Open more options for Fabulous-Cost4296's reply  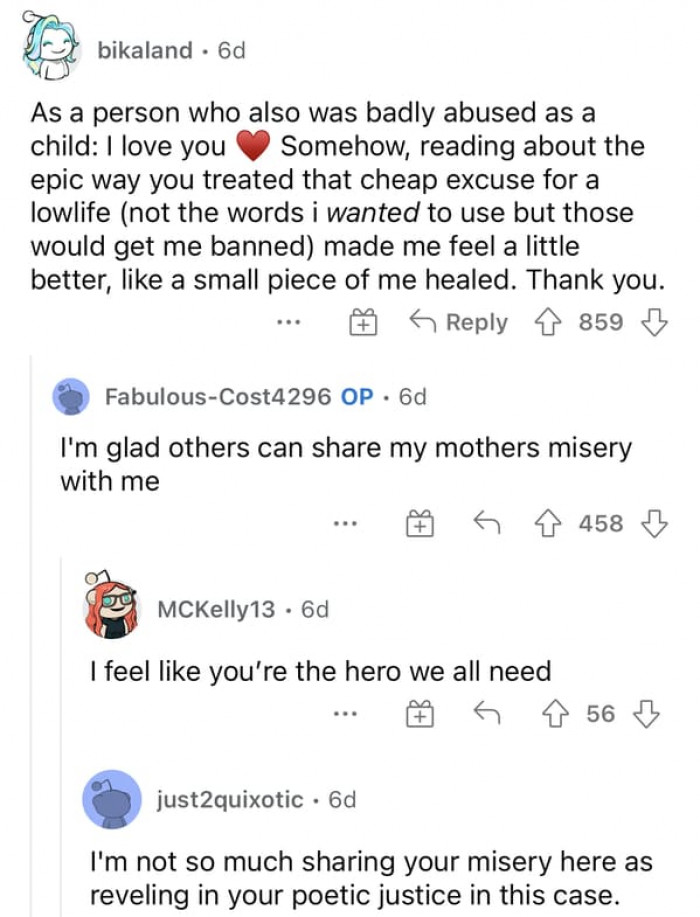344,522
